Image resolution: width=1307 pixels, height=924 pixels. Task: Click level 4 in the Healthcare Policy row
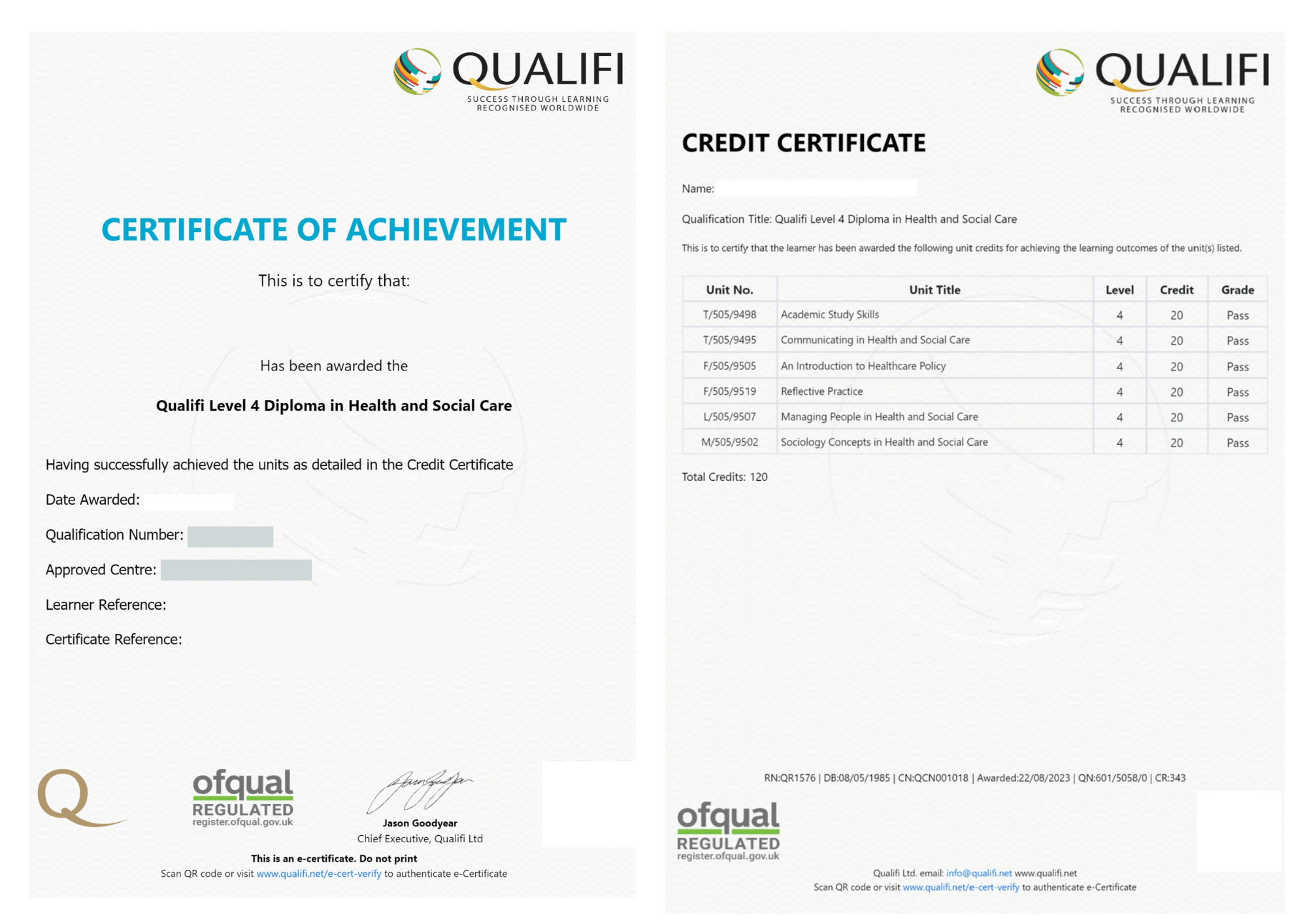pyautogui.click(x=1119, y=367)
